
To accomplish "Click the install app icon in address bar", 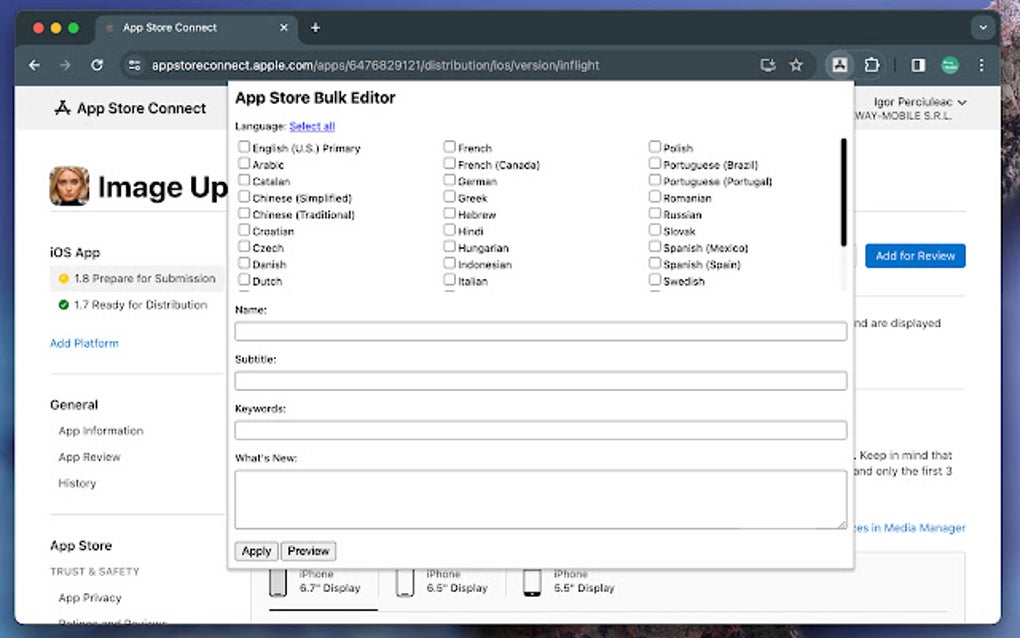I will 768,65.
